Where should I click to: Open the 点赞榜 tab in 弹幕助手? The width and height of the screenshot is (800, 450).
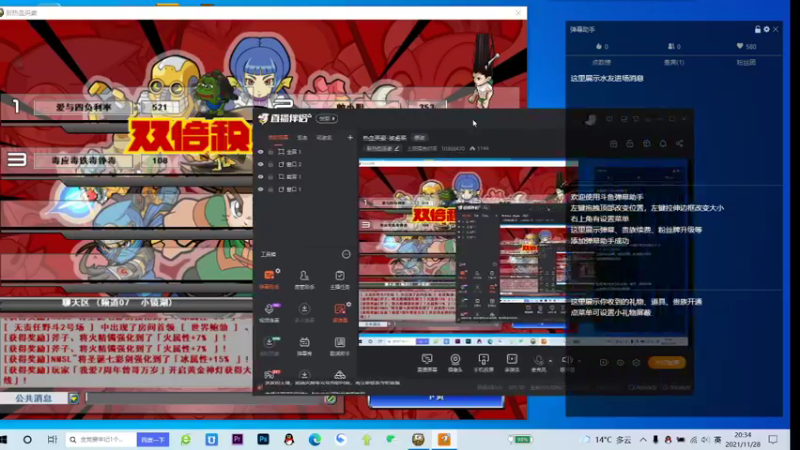coord(602,62)
